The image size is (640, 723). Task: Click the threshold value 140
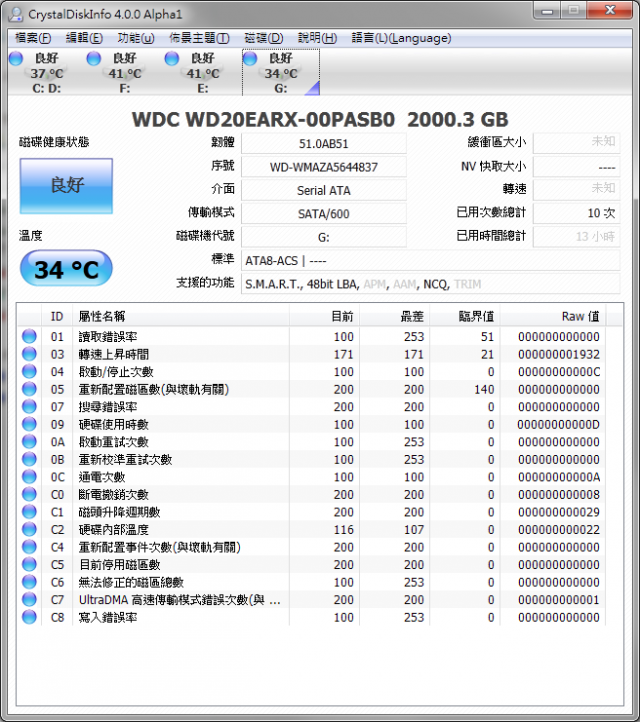pyautogui.click(x=484, y=389)
